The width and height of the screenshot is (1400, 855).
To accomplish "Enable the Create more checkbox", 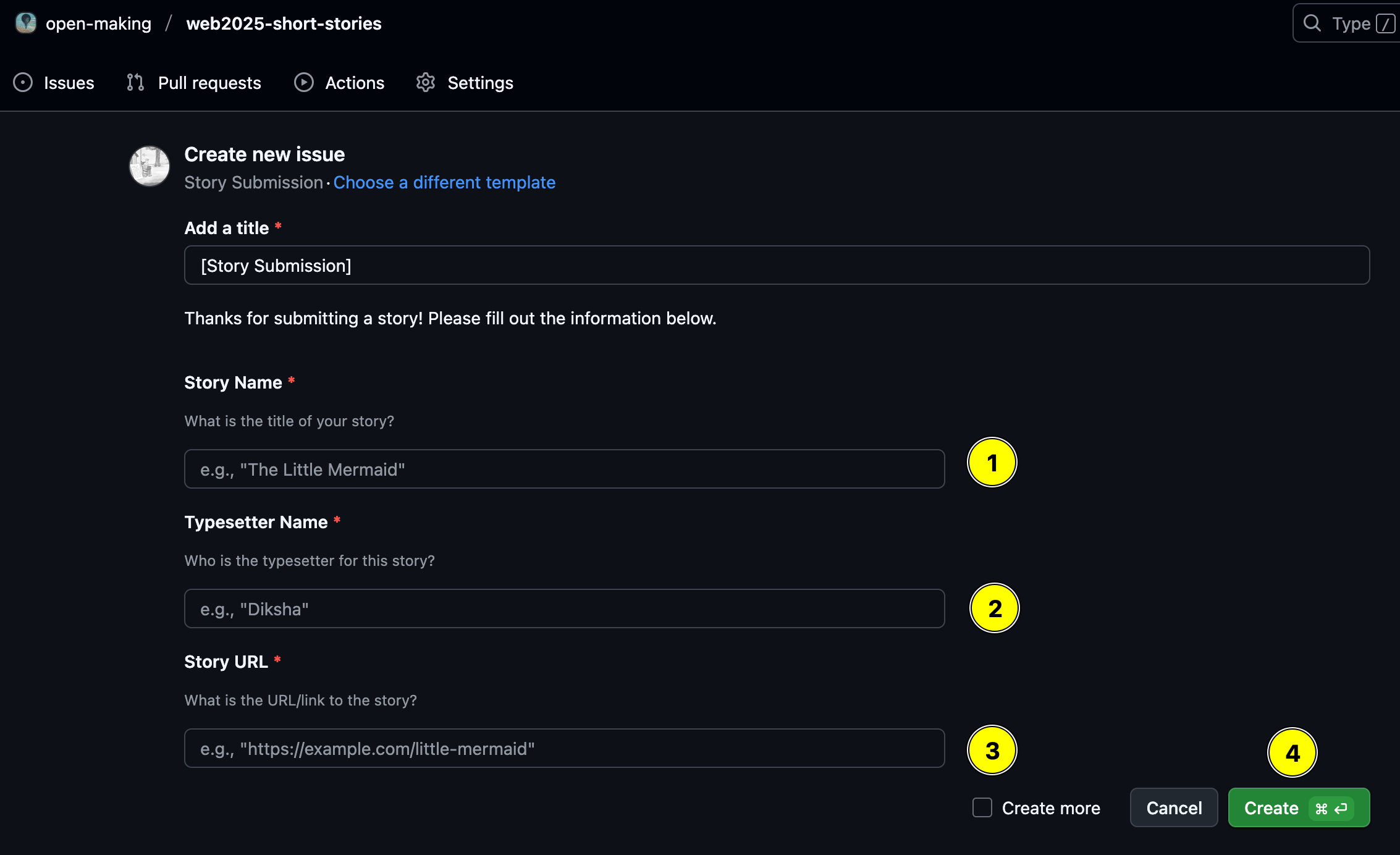I will [x=982, y=807].
